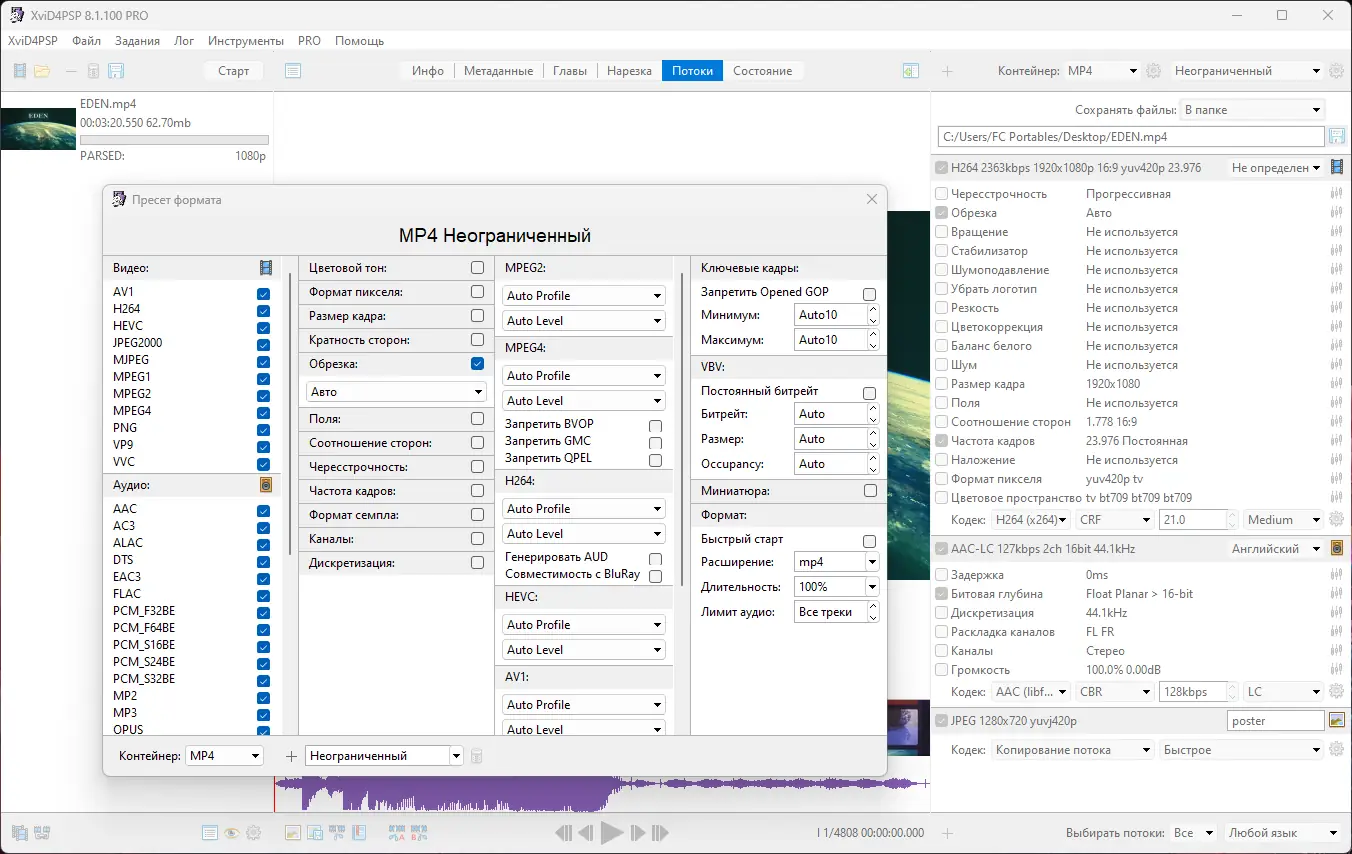This screenshot has height=854, width=1352.
Task: Click the Старт button
Action: coord(233,71)
